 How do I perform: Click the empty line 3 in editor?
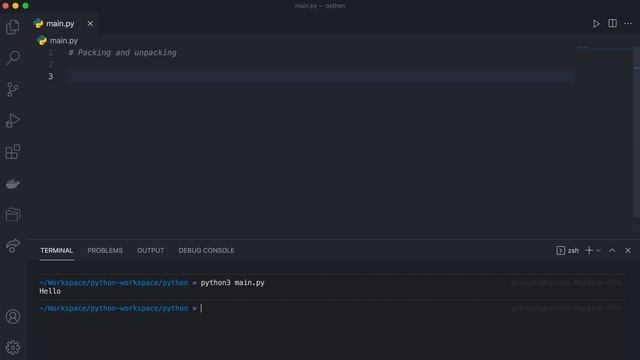(321, 76)
